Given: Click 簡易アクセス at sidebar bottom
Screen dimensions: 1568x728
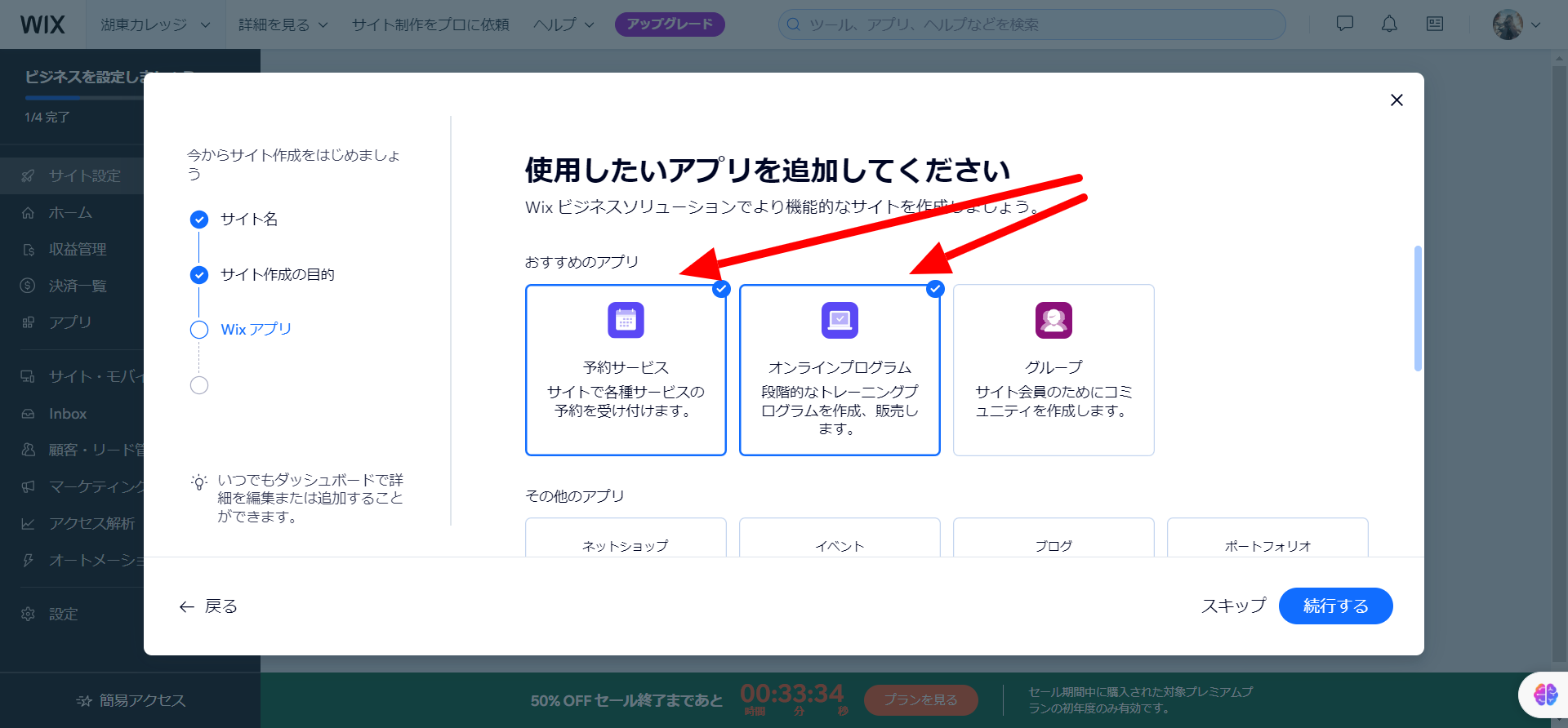Looking at the screenshot, I should [x=131, y=700].
